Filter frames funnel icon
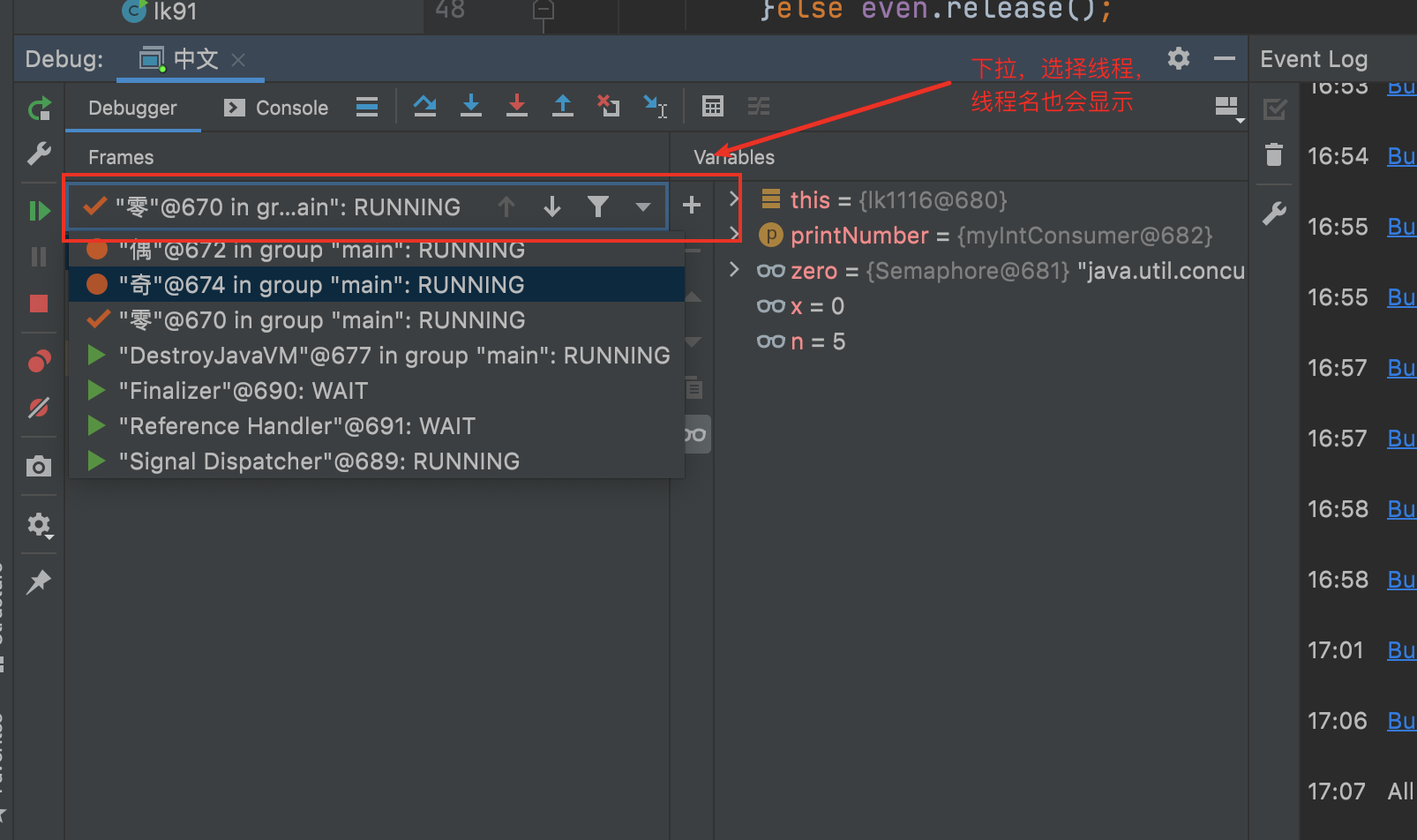Viewport: 1417px width, 840px height. 598,206
